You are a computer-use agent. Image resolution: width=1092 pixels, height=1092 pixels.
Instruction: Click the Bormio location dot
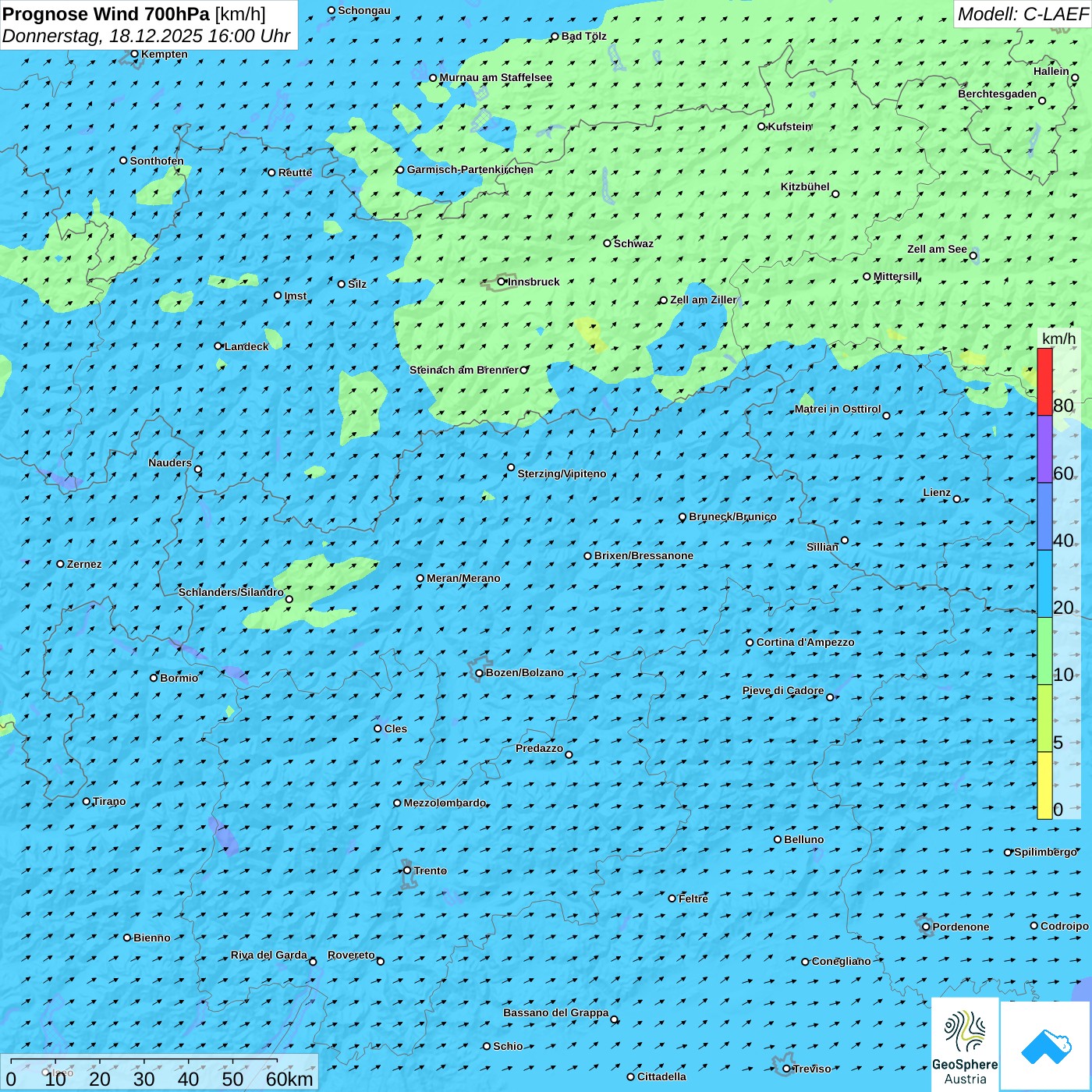[154, 678]
